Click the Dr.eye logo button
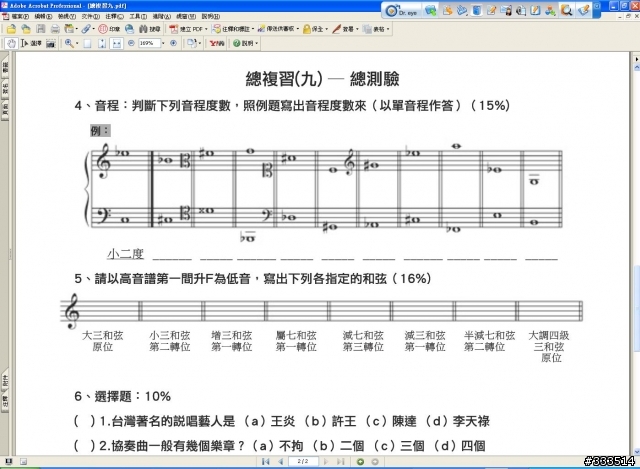This screenshot has height=469, width=640. click(x=402, y=11)
